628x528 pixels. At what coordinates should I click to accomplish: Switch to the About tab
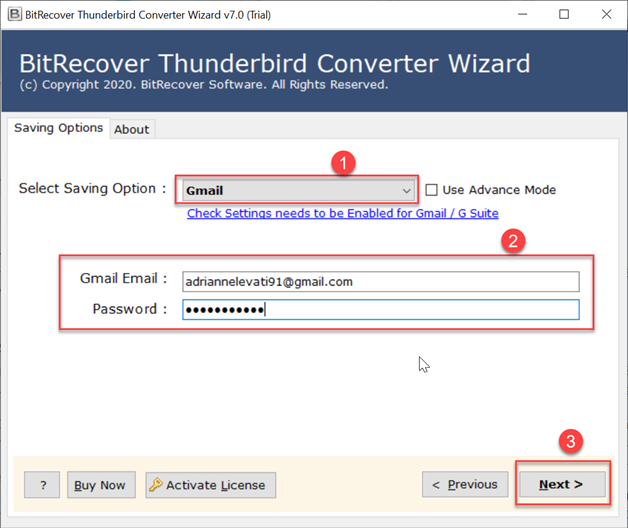pyautogui.click(x=132, y=129)
